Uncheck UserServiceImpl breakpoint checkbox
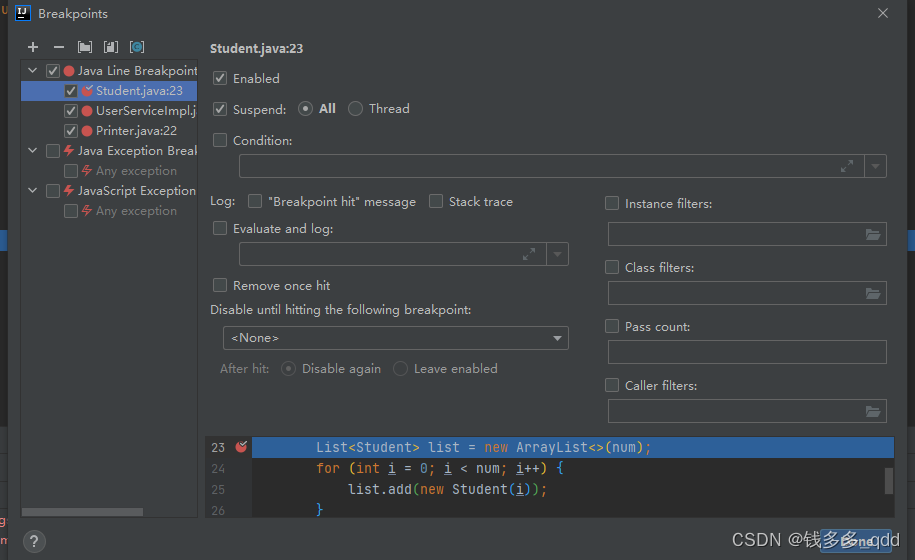This screenshot has width=915, height=560. [71, 111]
